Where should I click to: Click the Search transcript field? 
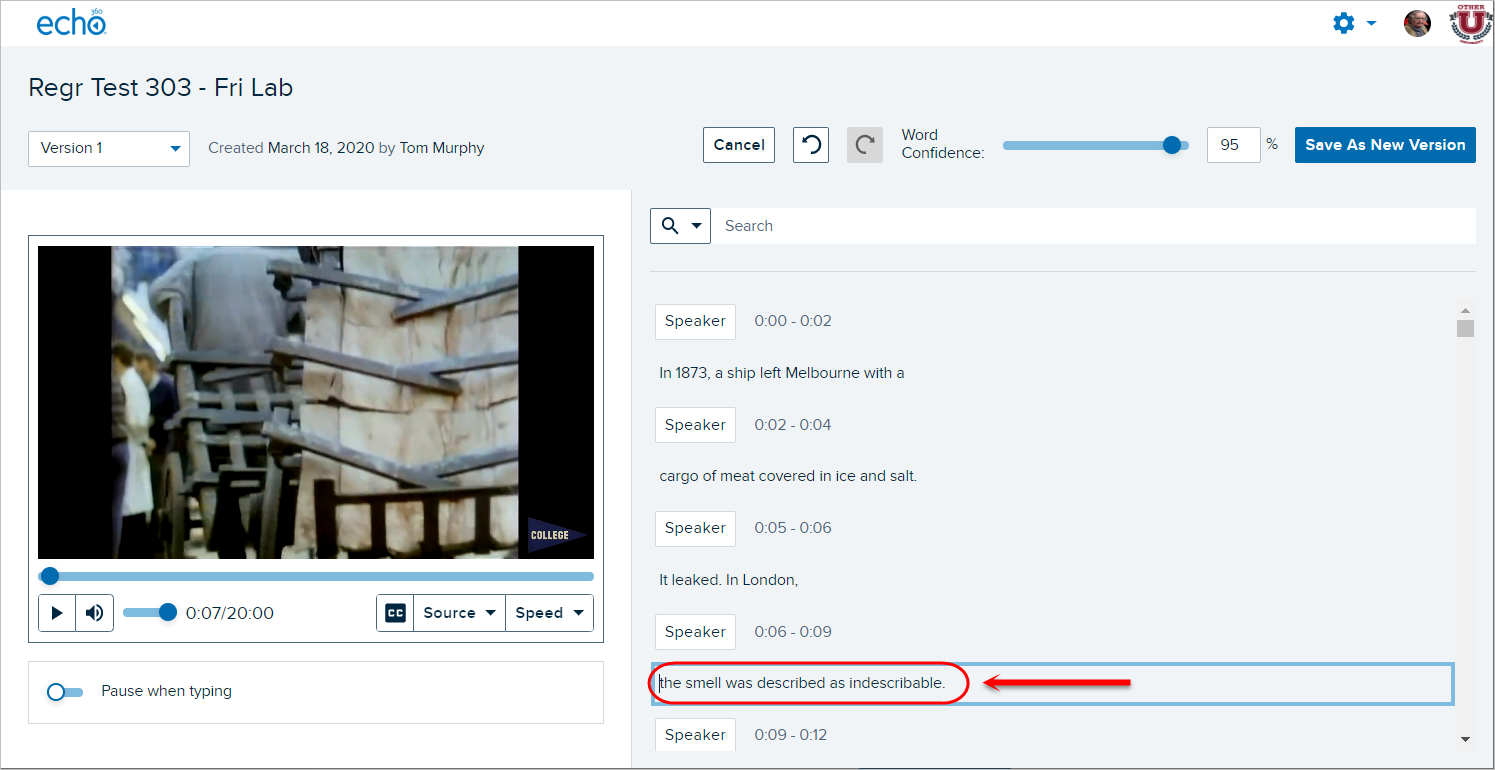click(x=1090, y=226)
